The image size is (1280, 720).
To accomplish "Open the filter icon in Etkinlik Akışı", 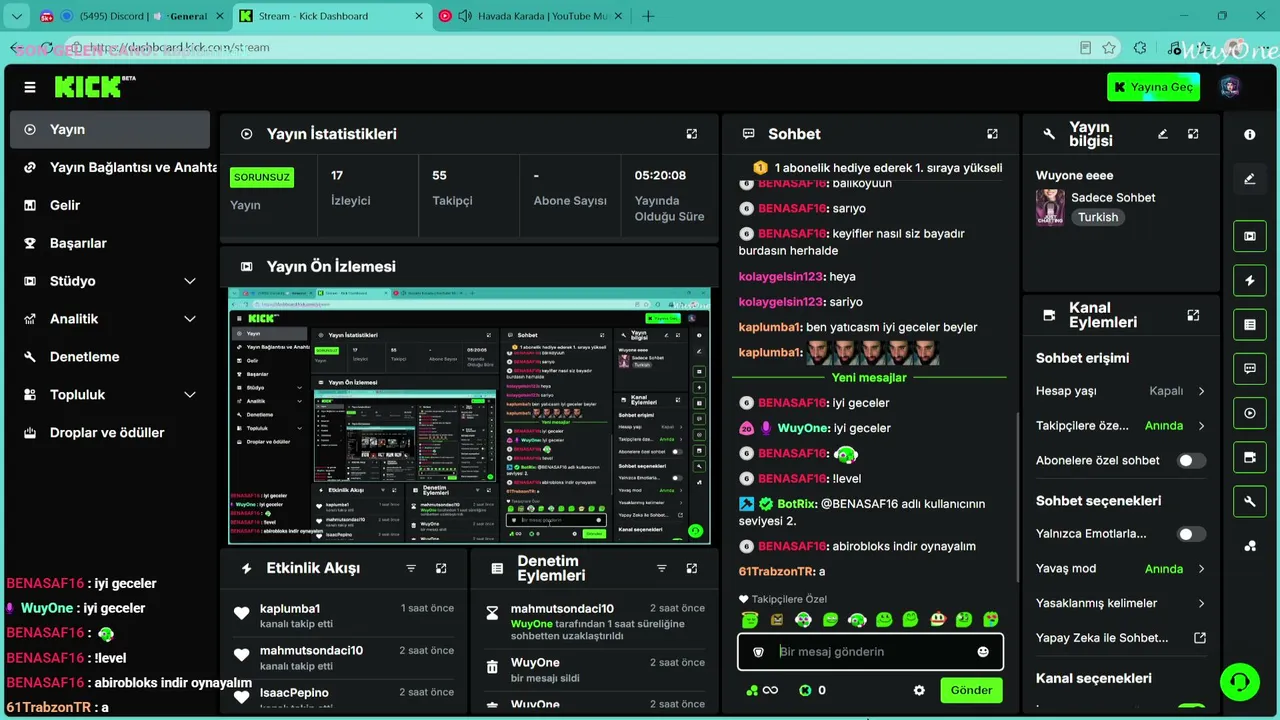I will point(411,568).
